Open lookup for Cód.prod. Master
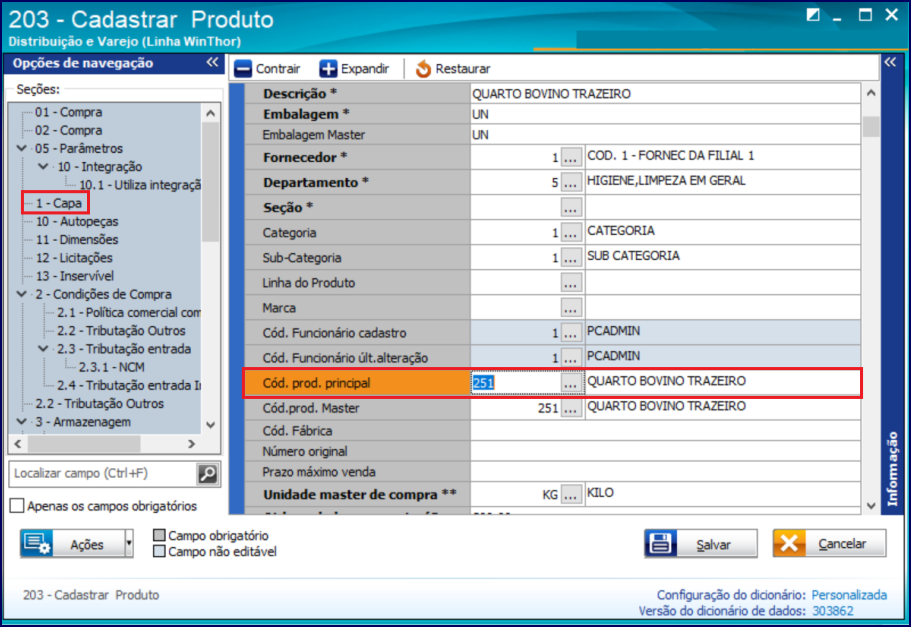The width and height of the screenshot is (911, 627). [571, 408]
